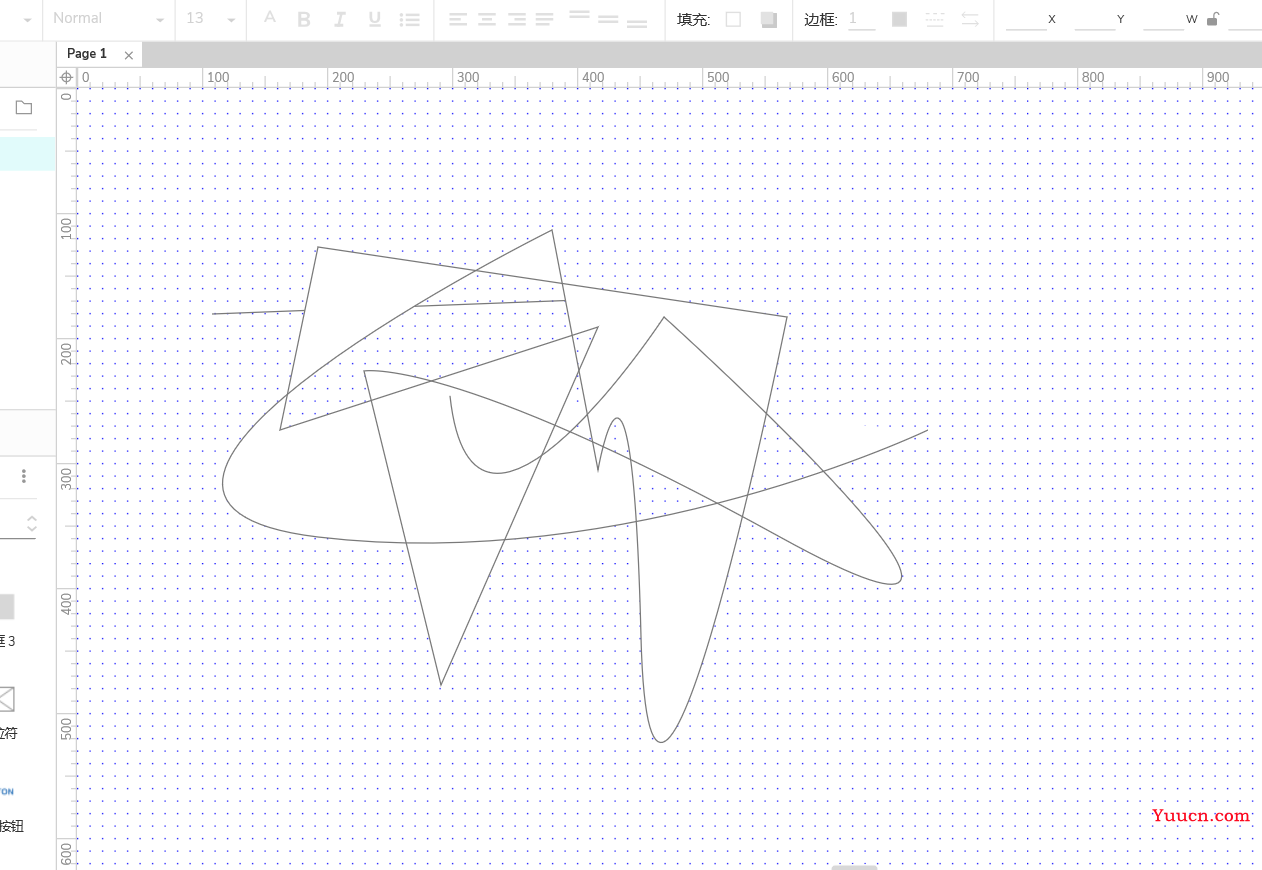Open the font color picker
Viewport: 1262px width, 870px height.
[x=269, y=18]
